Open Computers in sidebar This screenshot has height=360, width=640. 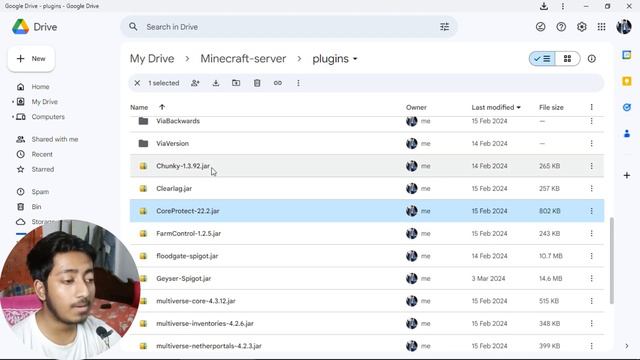click(48, 117)
